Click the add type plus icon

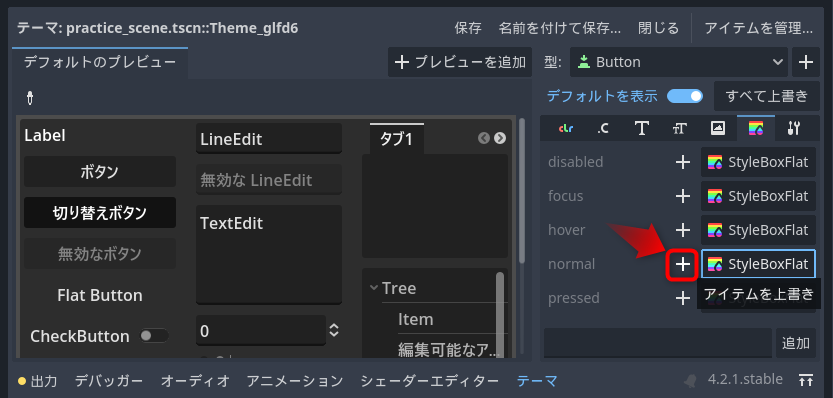click(805, 62)
